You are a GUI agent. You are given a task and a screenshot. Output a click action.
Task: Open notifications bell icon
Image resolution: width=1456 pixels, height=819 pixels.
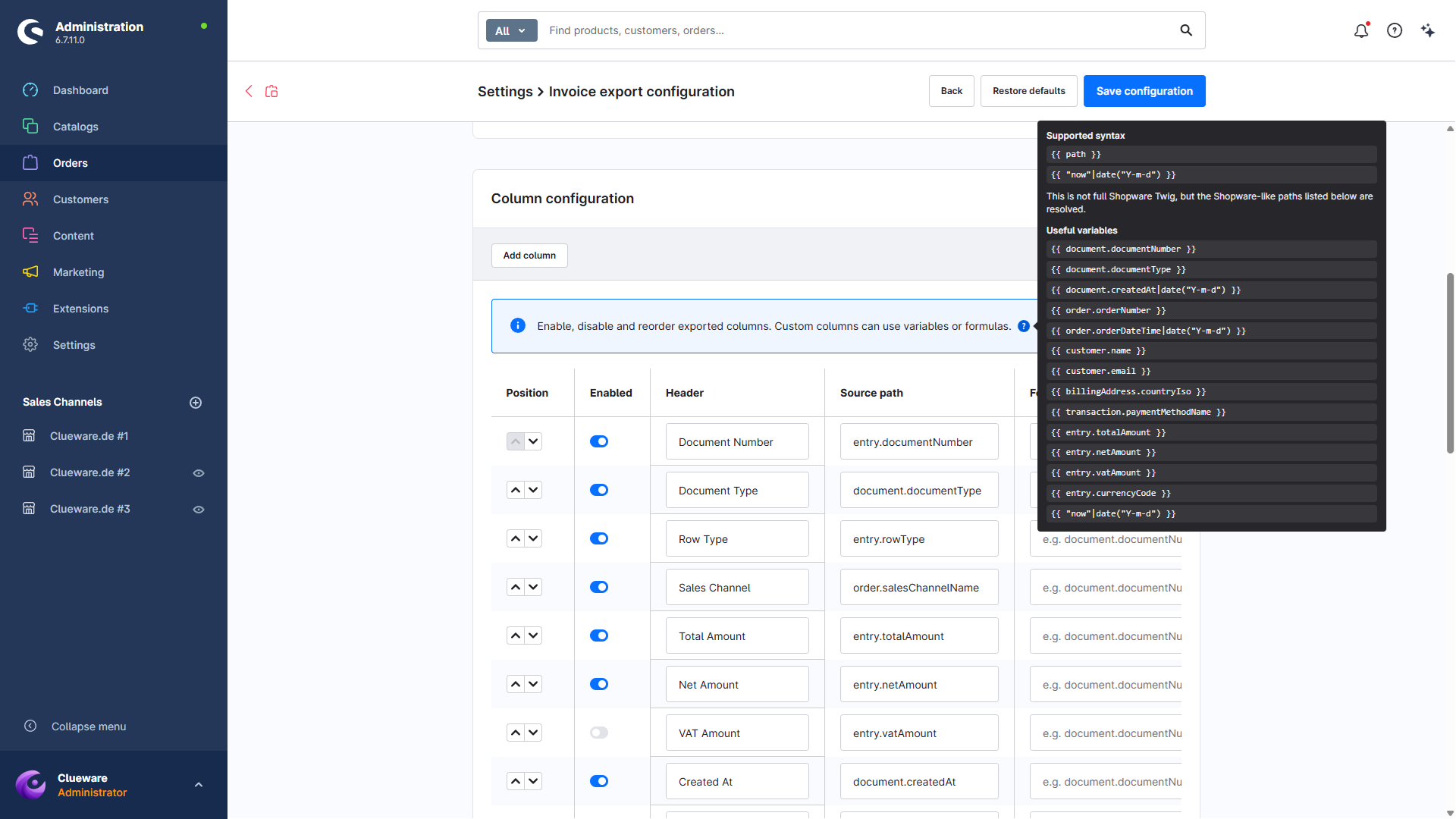pos(1361,30)
